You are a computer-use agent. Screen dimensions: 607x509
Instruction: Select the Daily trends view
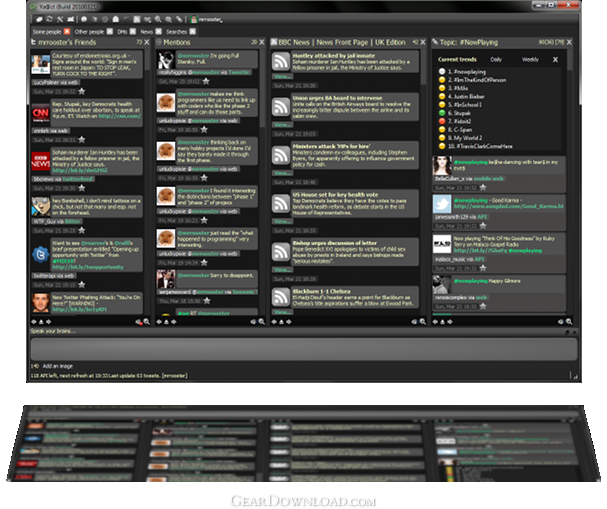[x=496, y=60]
